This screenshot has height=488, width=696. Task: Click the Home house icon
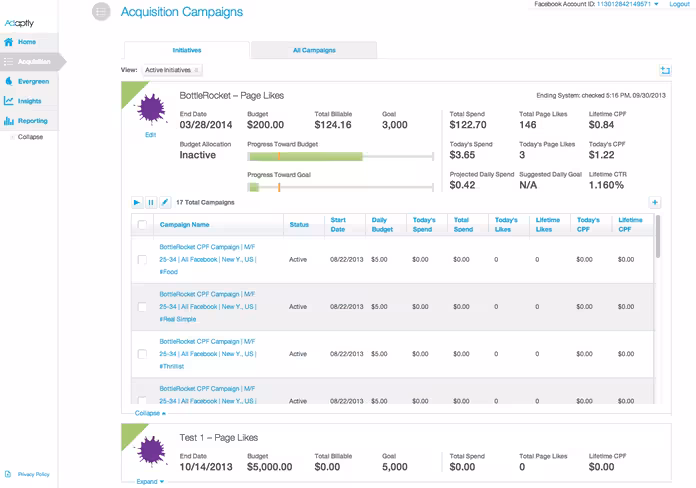(x=8, y=42)
